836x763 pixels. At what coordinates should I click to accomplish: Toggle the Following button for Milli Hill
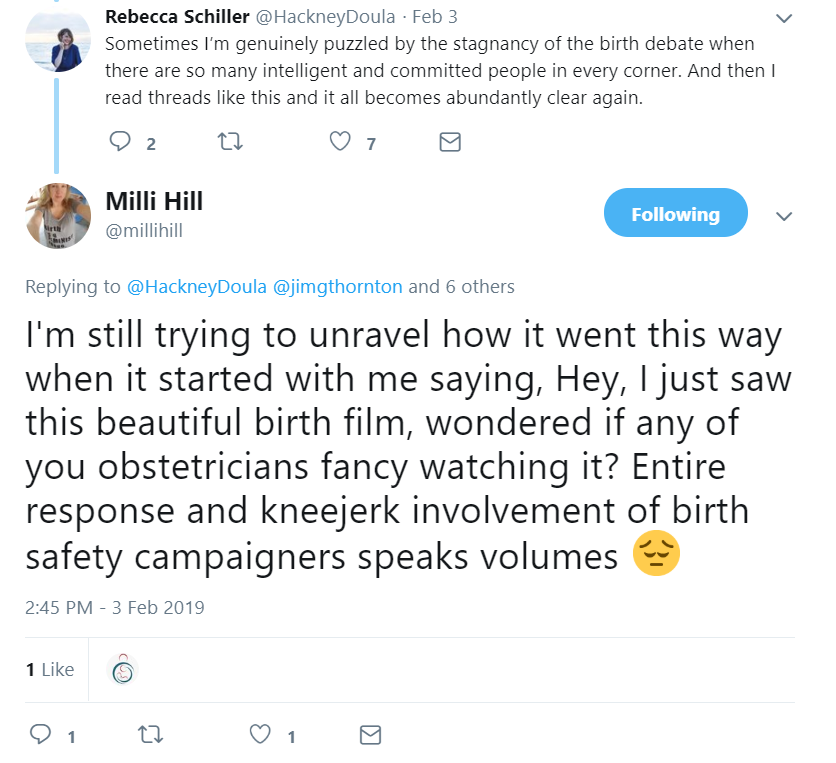click(x=675, y=214)
